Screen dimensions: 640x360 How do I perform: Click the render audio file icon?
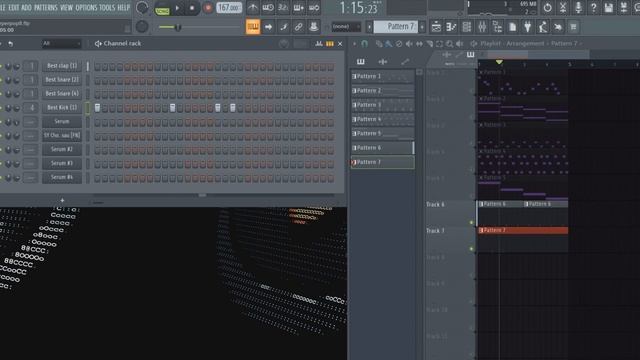(624, 7)
